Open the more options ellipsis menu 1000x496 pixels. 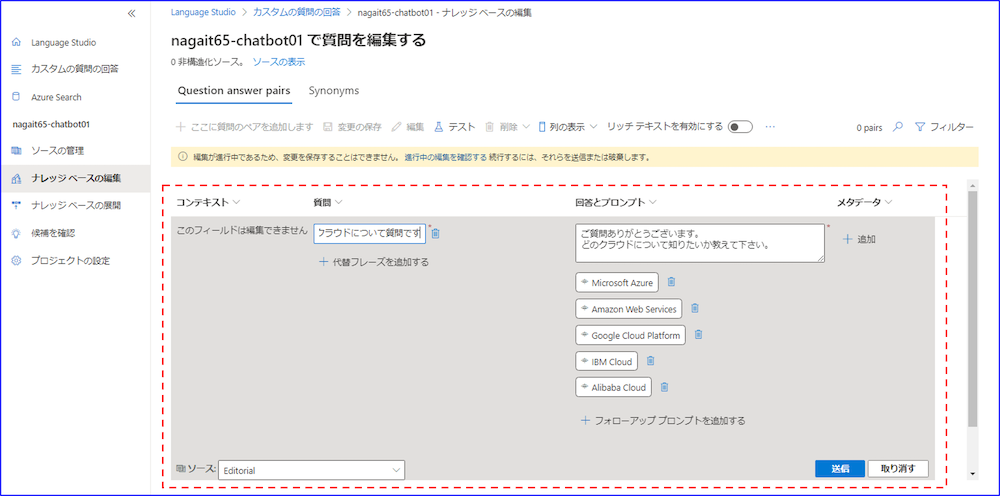[x=770, y=127]
